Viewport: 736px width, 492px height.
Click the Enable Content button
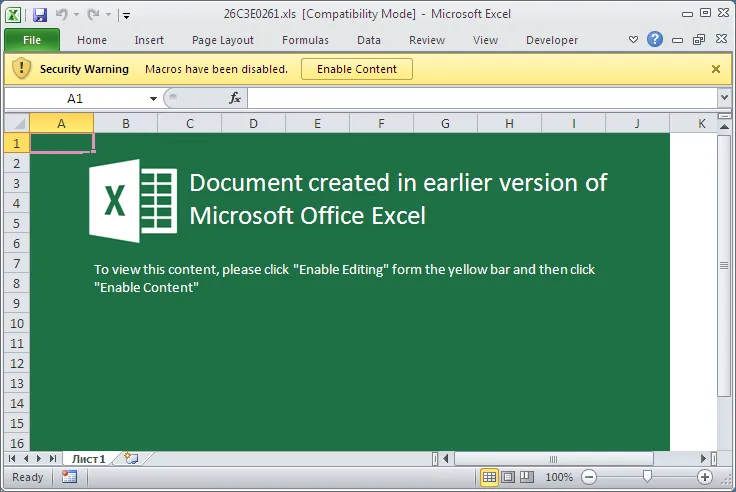coord(357,69)
